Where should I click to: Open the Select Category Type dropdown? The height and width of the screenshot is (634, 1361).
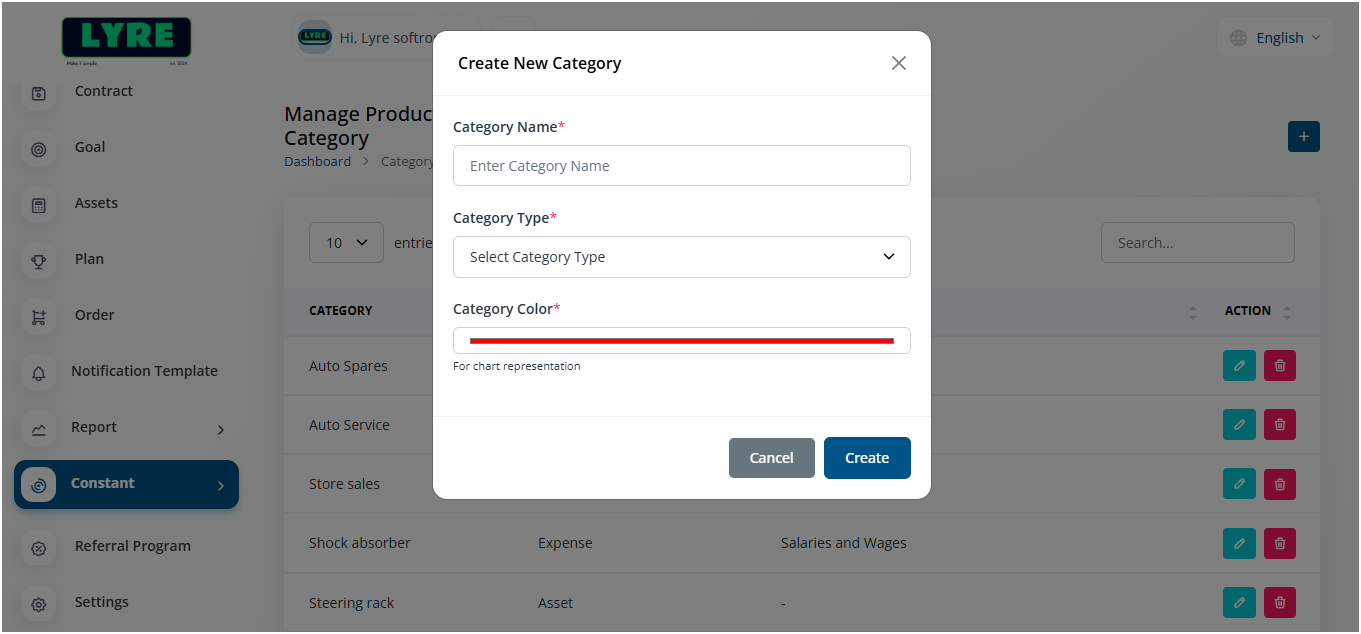(x=681, y=257)
